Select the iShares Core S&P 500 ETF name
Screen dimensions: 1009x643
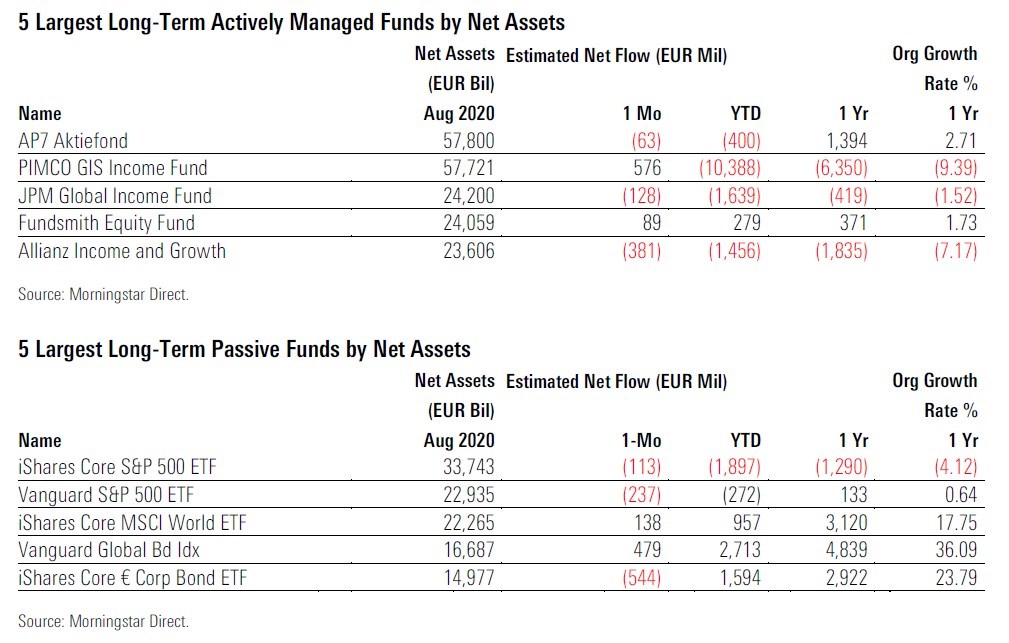118,468
